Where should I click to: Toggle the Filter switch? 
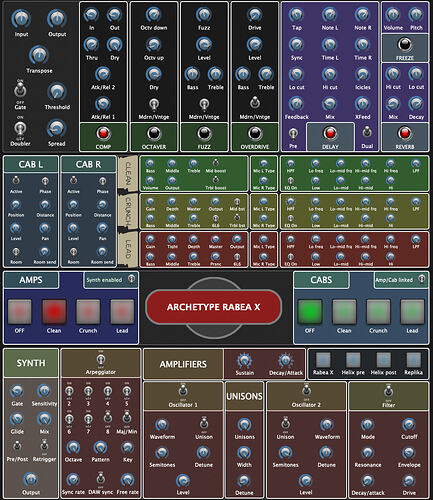[x=388, y=390]
